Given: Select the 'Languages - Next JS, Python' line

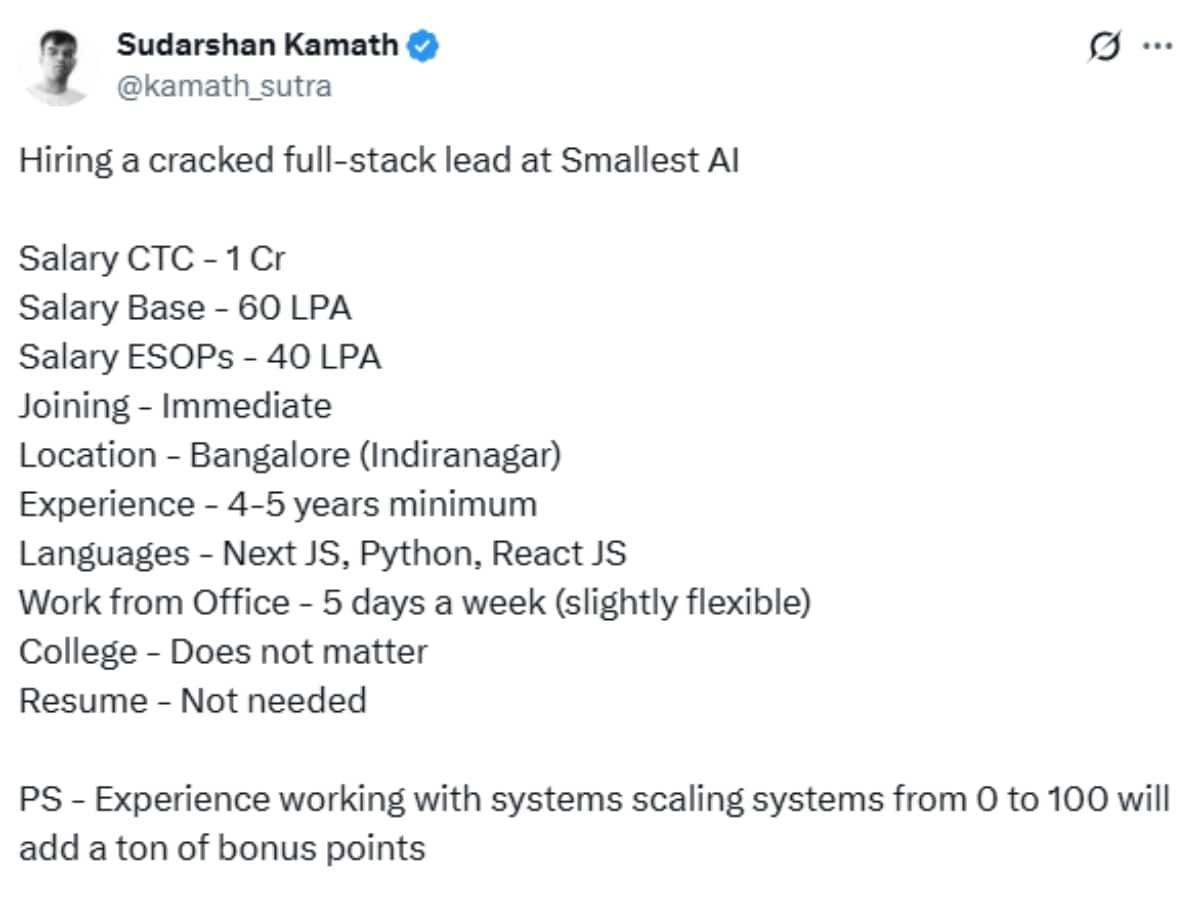Looking at the screenshot, I should 322,553.
